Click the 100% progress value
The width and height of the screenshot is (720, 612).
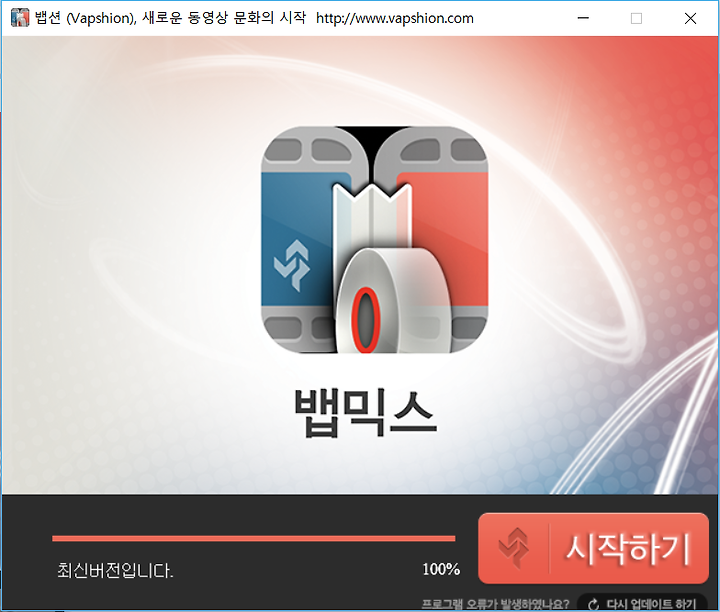pos(441,569)
